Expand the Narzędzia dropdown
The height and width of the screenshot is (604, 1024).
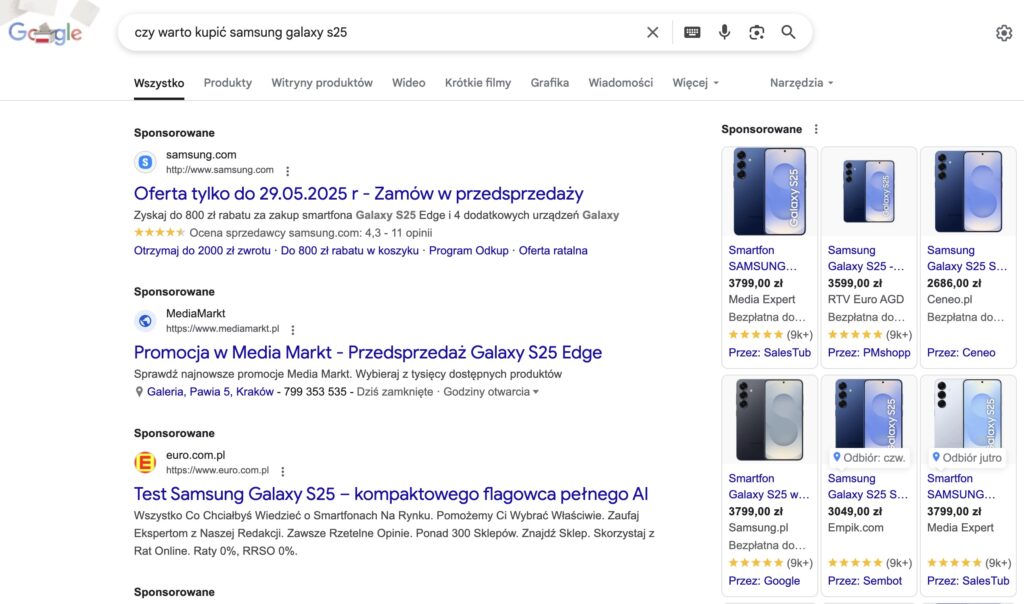point(801,83)
